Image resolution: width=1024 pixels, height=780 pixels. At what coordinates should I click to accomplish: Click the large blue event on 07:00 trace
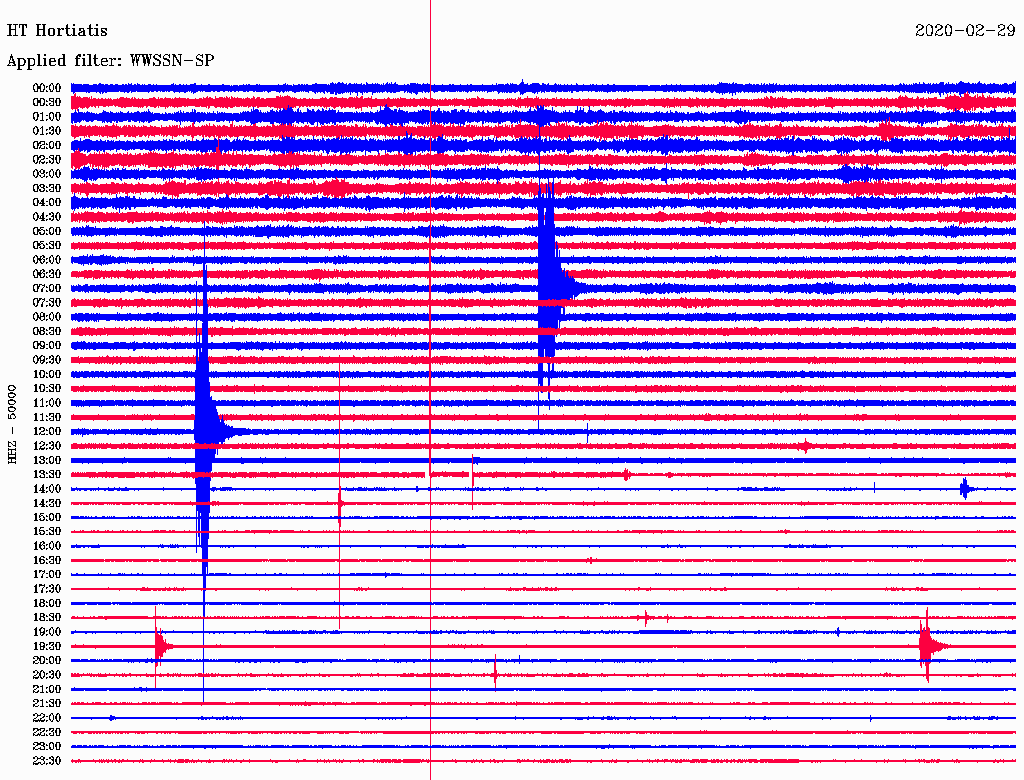coord(549,288)
